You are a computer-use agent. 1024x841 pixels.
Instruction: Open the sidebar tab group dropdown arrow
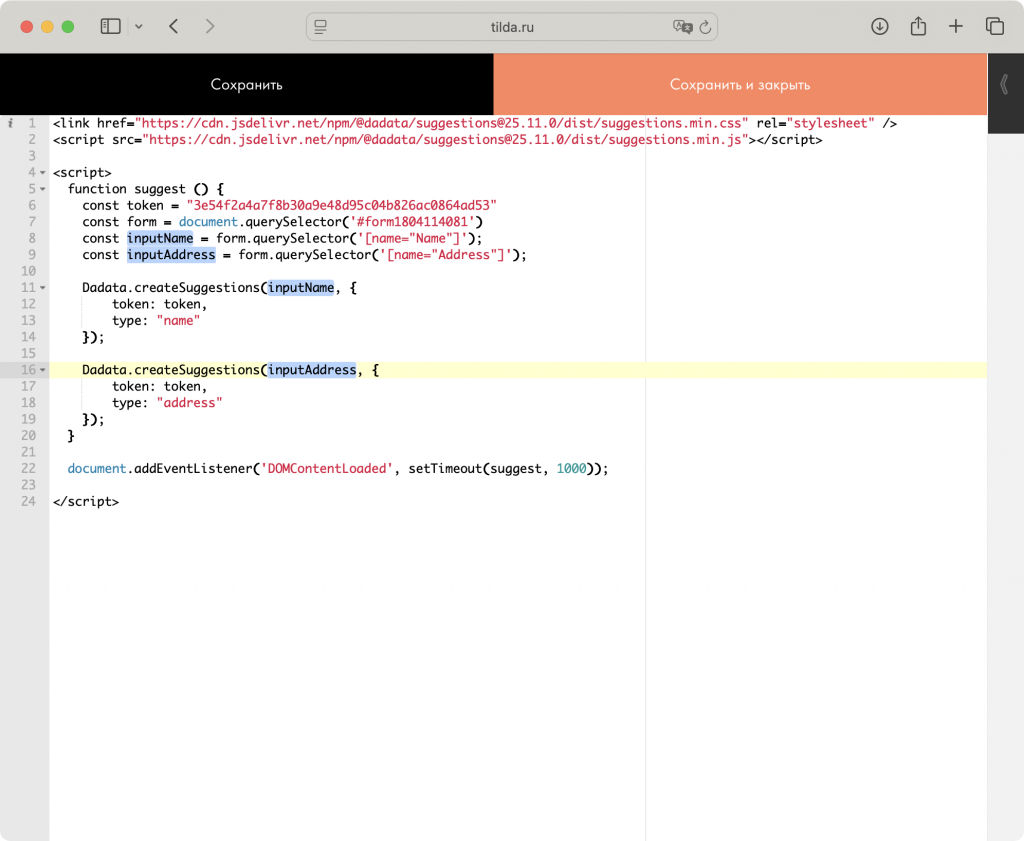pos(139,27)
